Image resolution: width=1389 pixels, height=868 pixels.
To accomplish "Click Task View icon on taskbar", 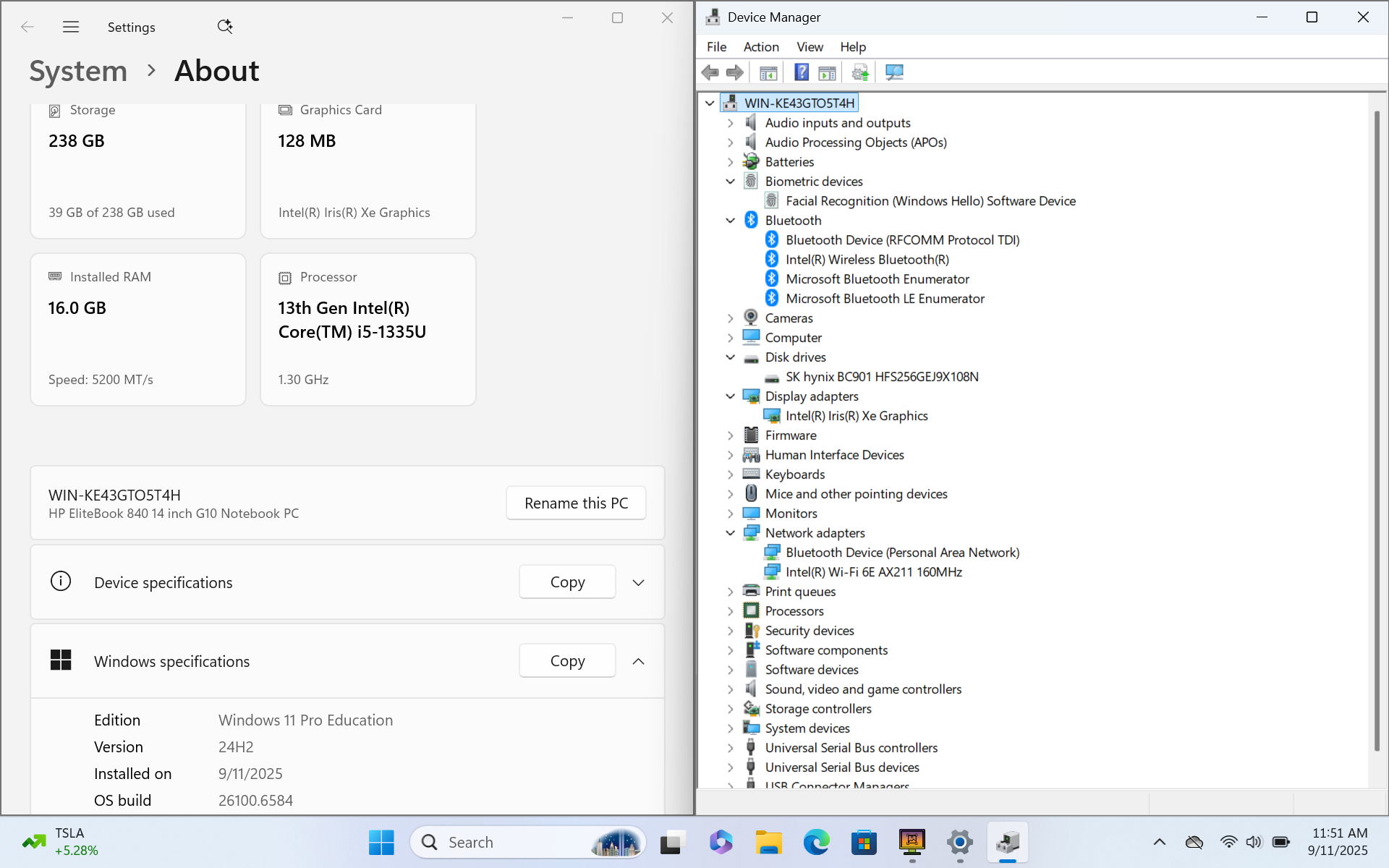I will tap(671, 842).
